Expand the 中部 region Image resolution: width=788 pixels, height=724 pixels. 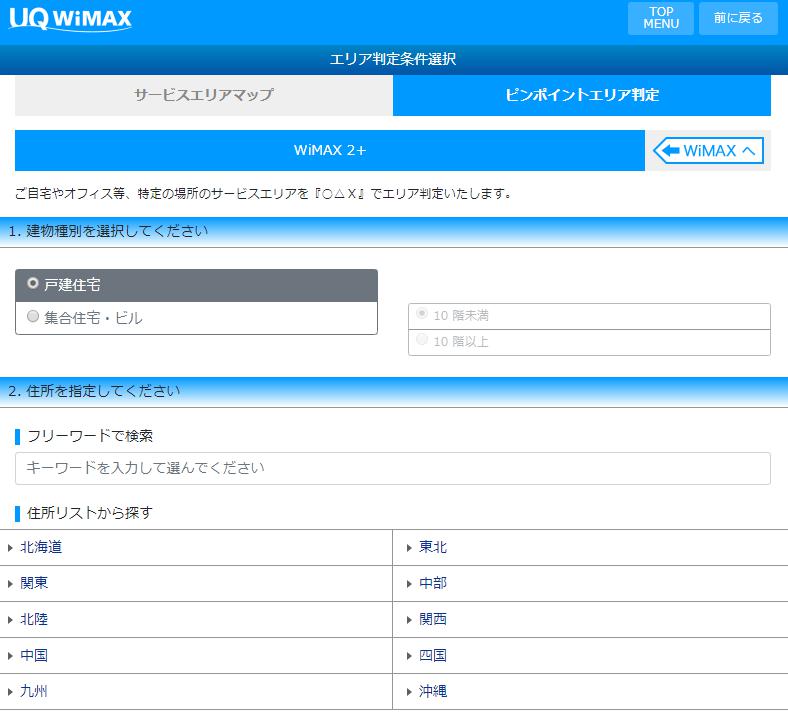pos(590,583)
